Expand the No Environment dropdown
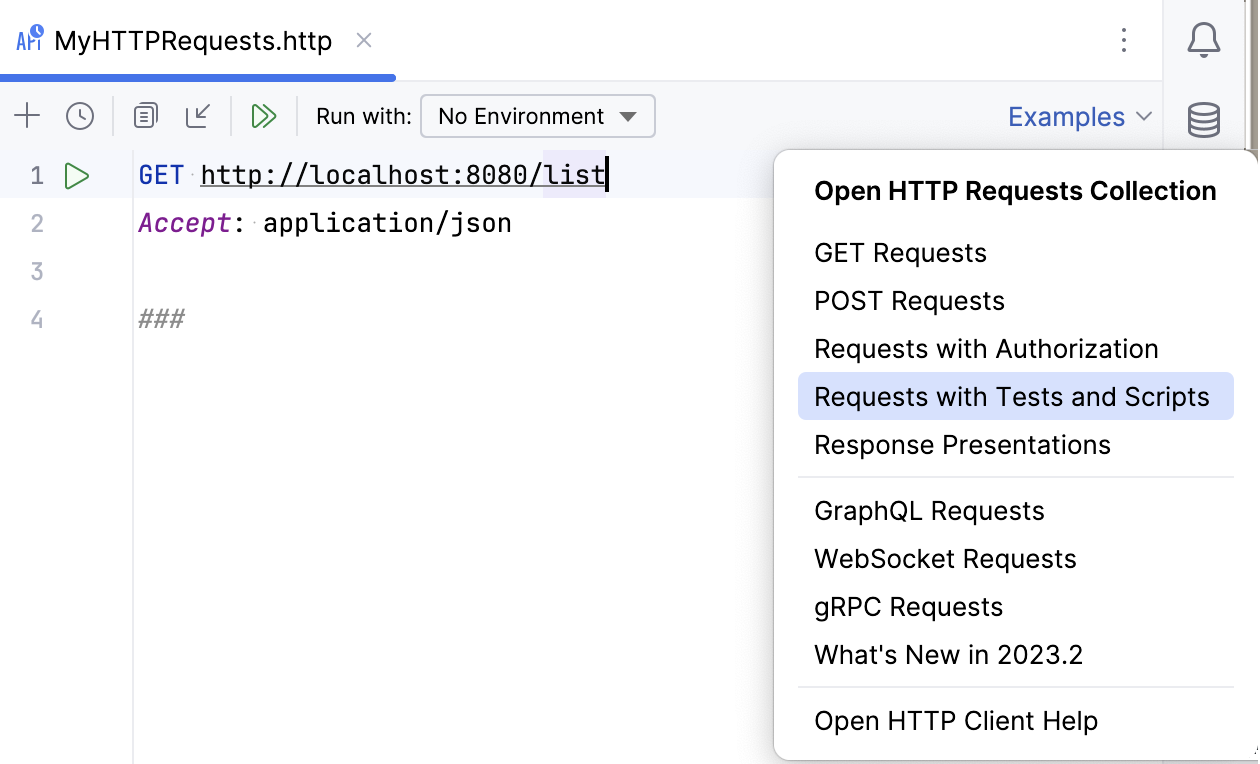The image size is (1260, 764). pos(538,116)
